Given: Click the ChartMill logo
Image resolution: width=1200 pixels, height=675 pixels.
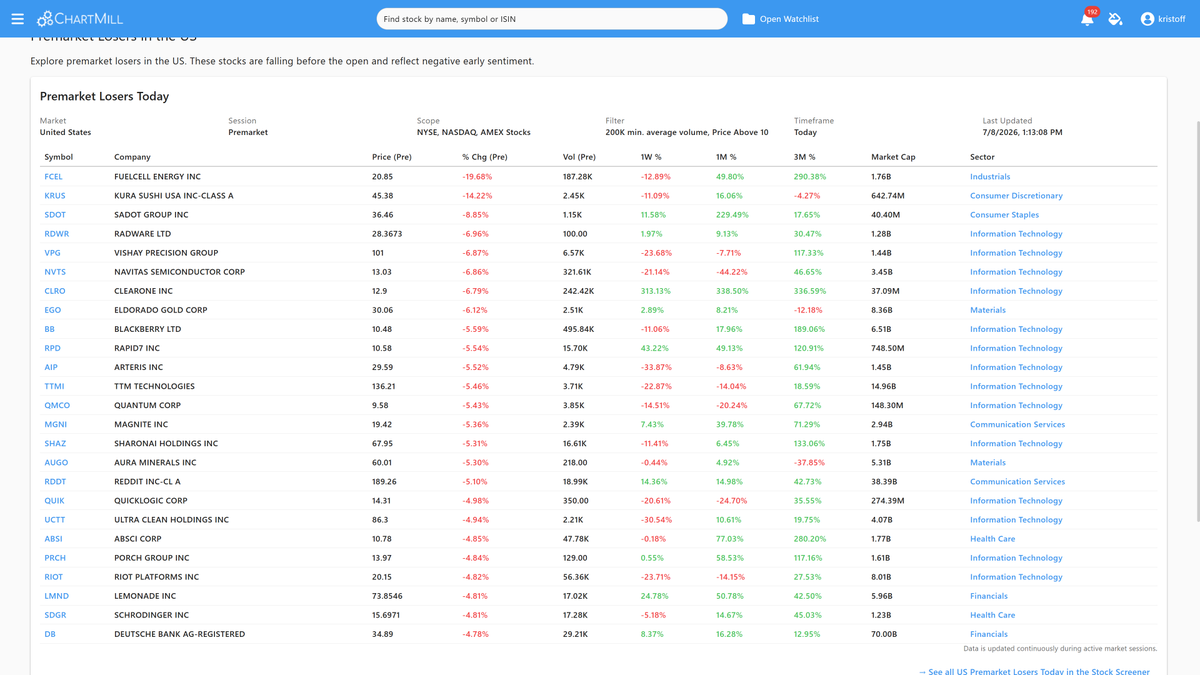Looking at the screenshot, I should coord(80,19).
